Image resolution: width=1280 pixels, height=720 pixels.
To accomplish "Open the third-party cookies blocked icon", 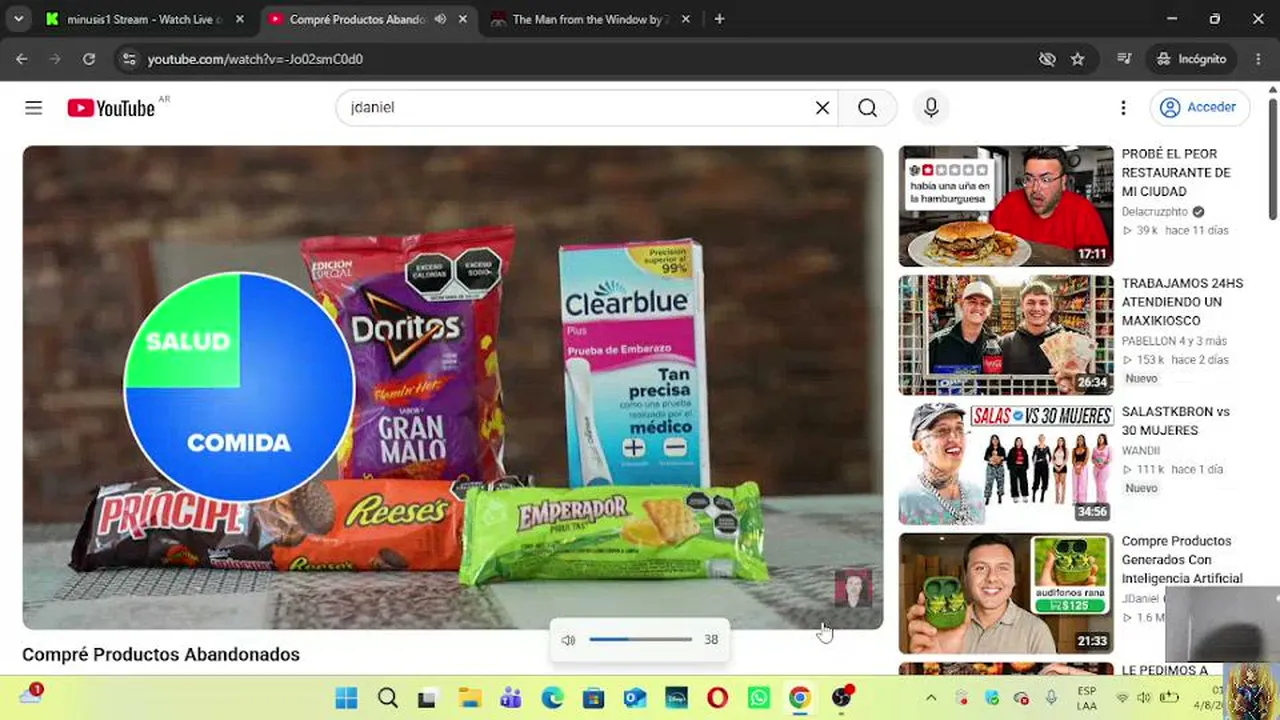I will (x=1047, y=59).
